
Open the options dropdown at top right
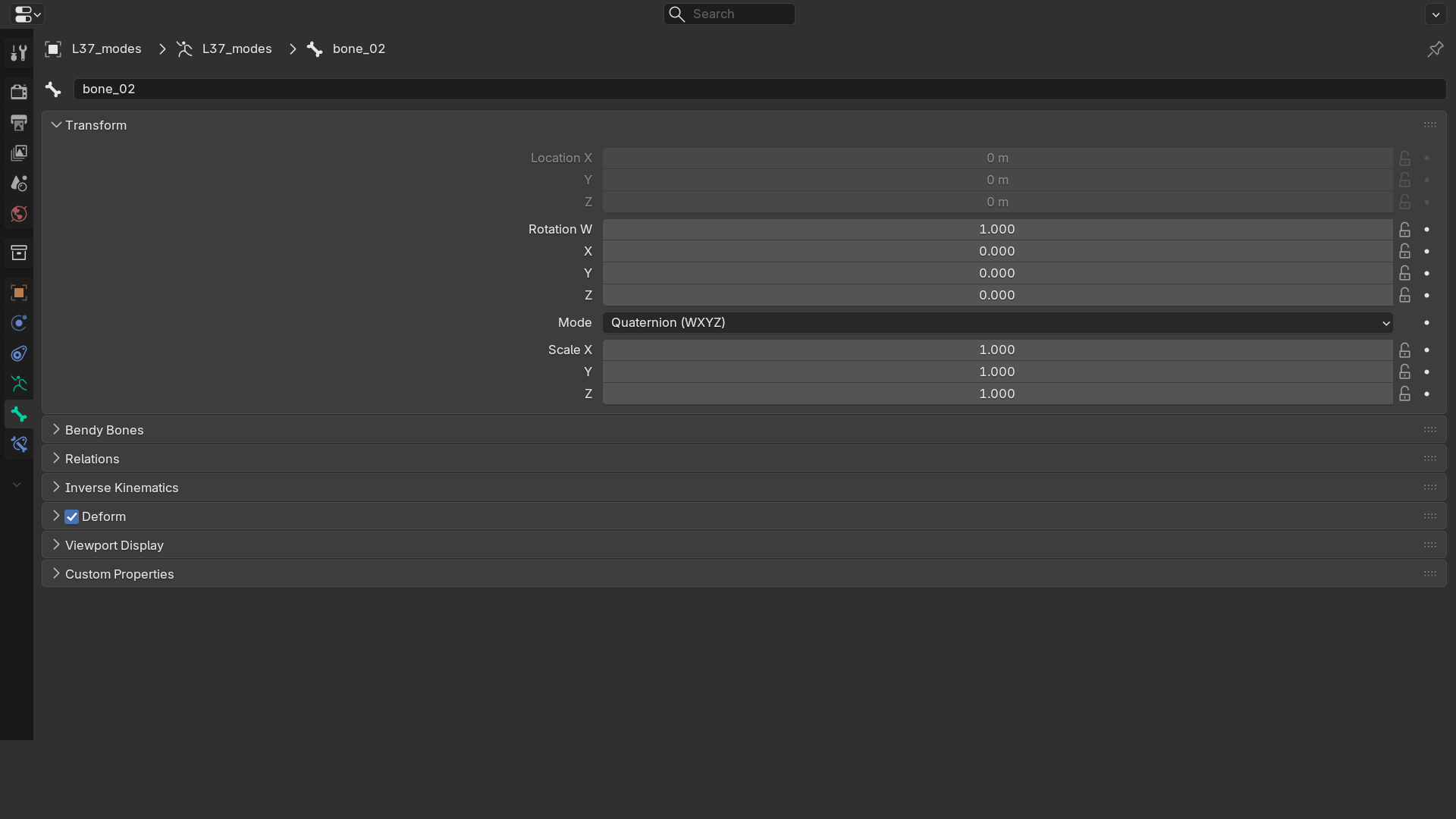coord(1435,14)
